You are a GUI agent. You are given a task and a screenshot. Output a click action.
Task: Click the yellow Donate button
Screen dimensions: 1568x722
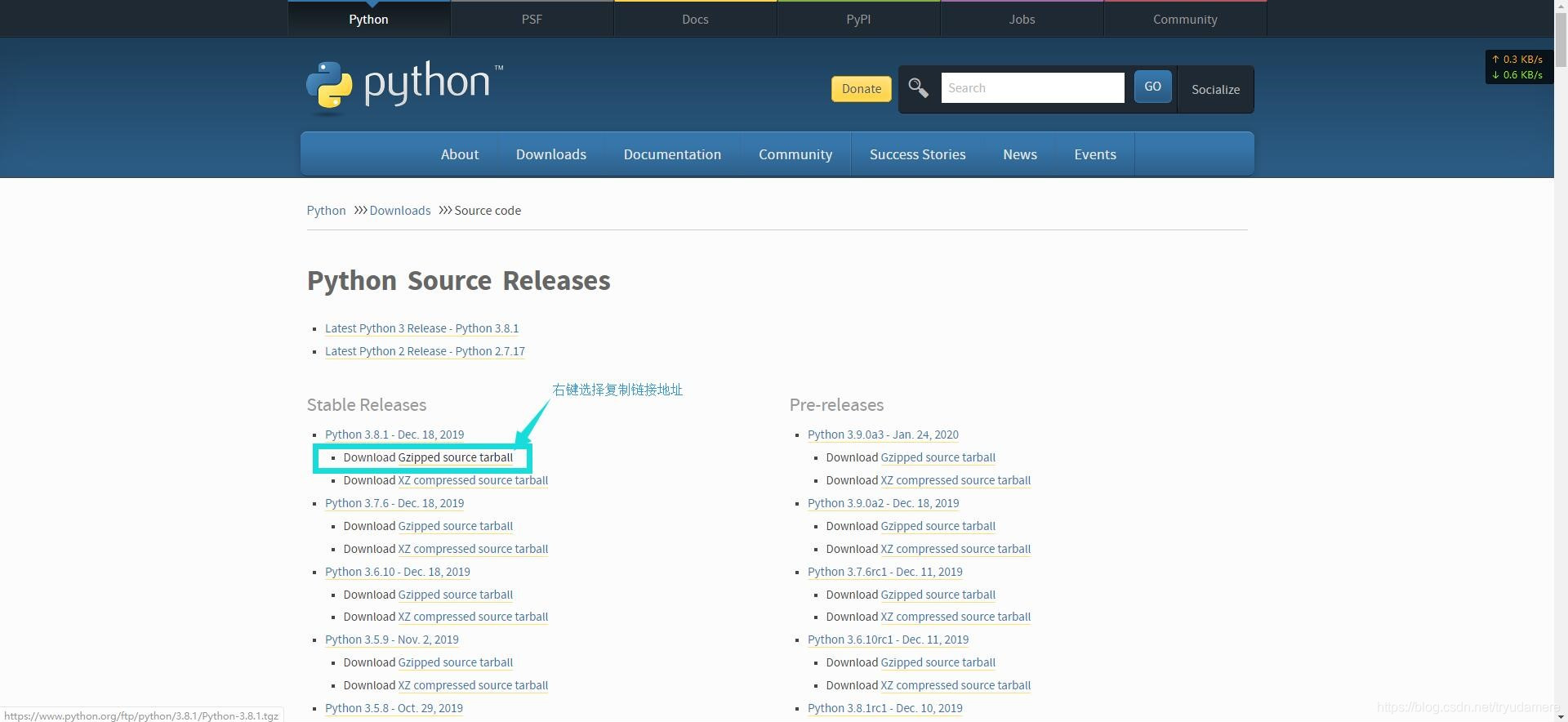861,88
